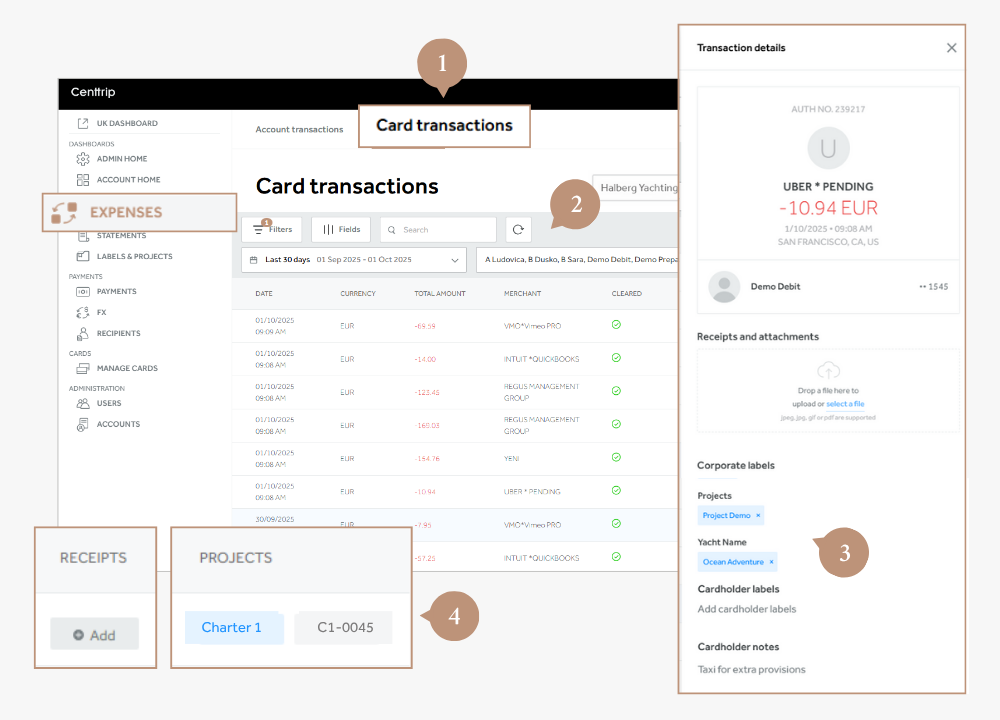This screenshot has height=720, width=1000.
Task: Click the Manage Cards sidebar icon
Action: point(83,369)
